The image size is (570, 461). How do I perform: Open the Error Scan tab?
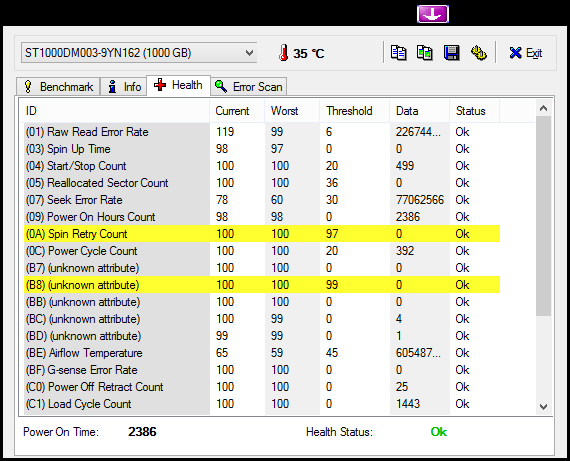(249, 87)
